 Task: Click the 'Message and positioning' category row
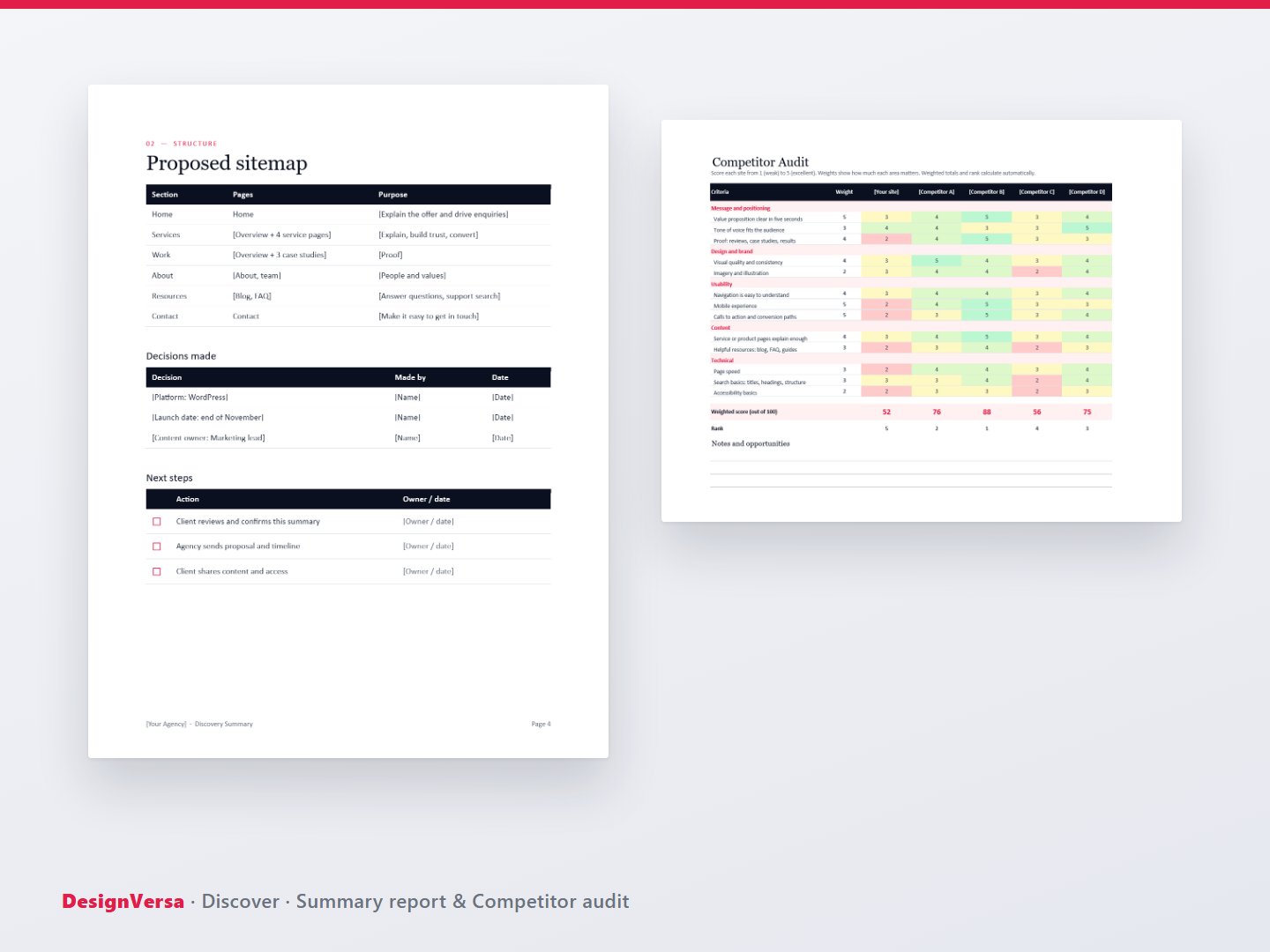[911, 208]
